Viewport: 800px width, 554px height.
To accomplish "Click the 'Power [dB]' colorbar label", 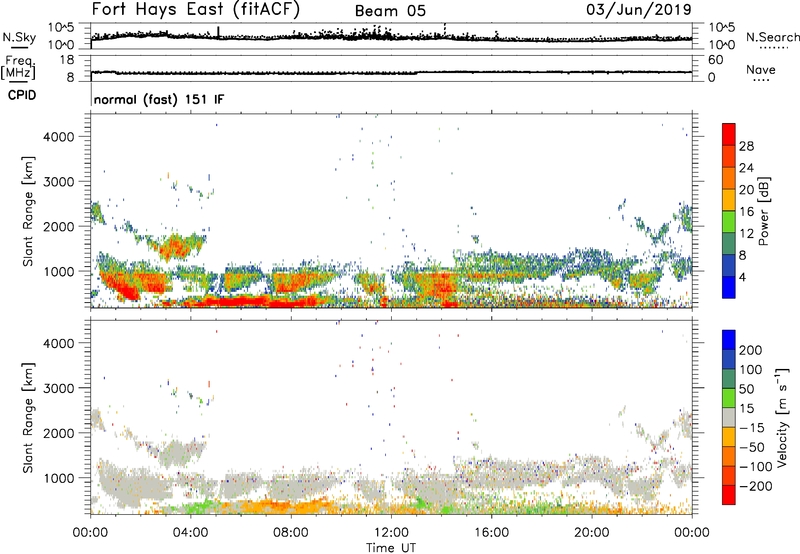I will pos(763,211).
